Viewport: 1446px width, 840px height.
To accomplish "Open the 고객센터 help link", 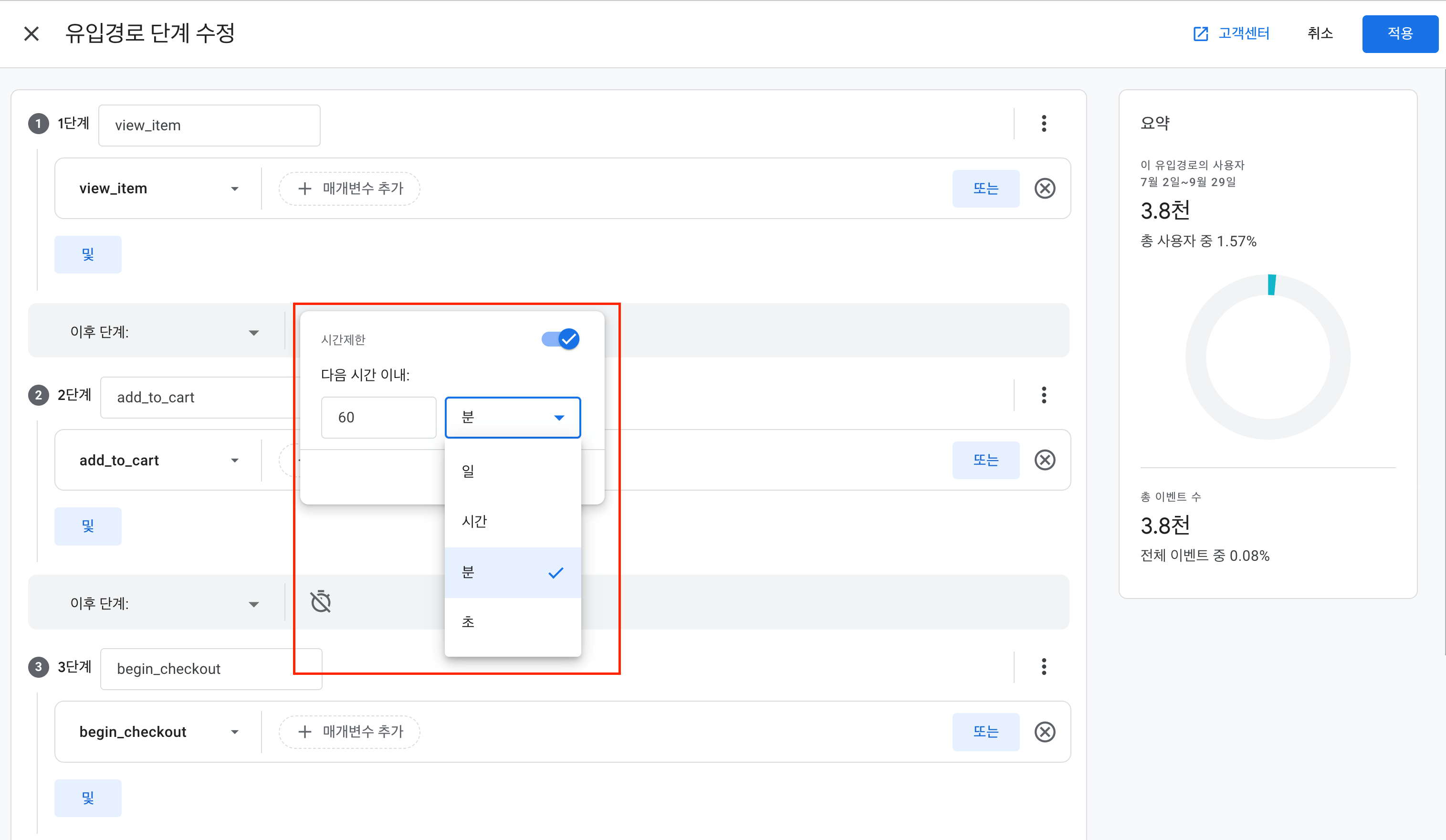I will (x=1231, y=33).
